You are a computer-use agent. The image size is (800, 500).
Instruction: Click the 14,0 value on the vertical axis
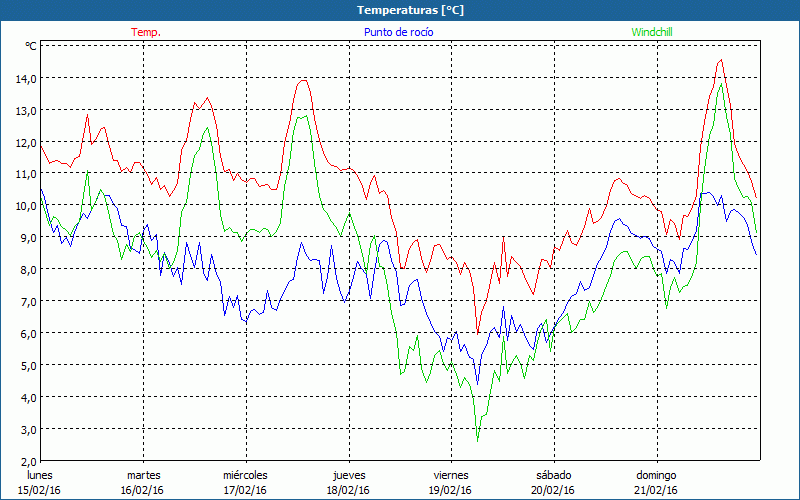[x=24, y=78]
